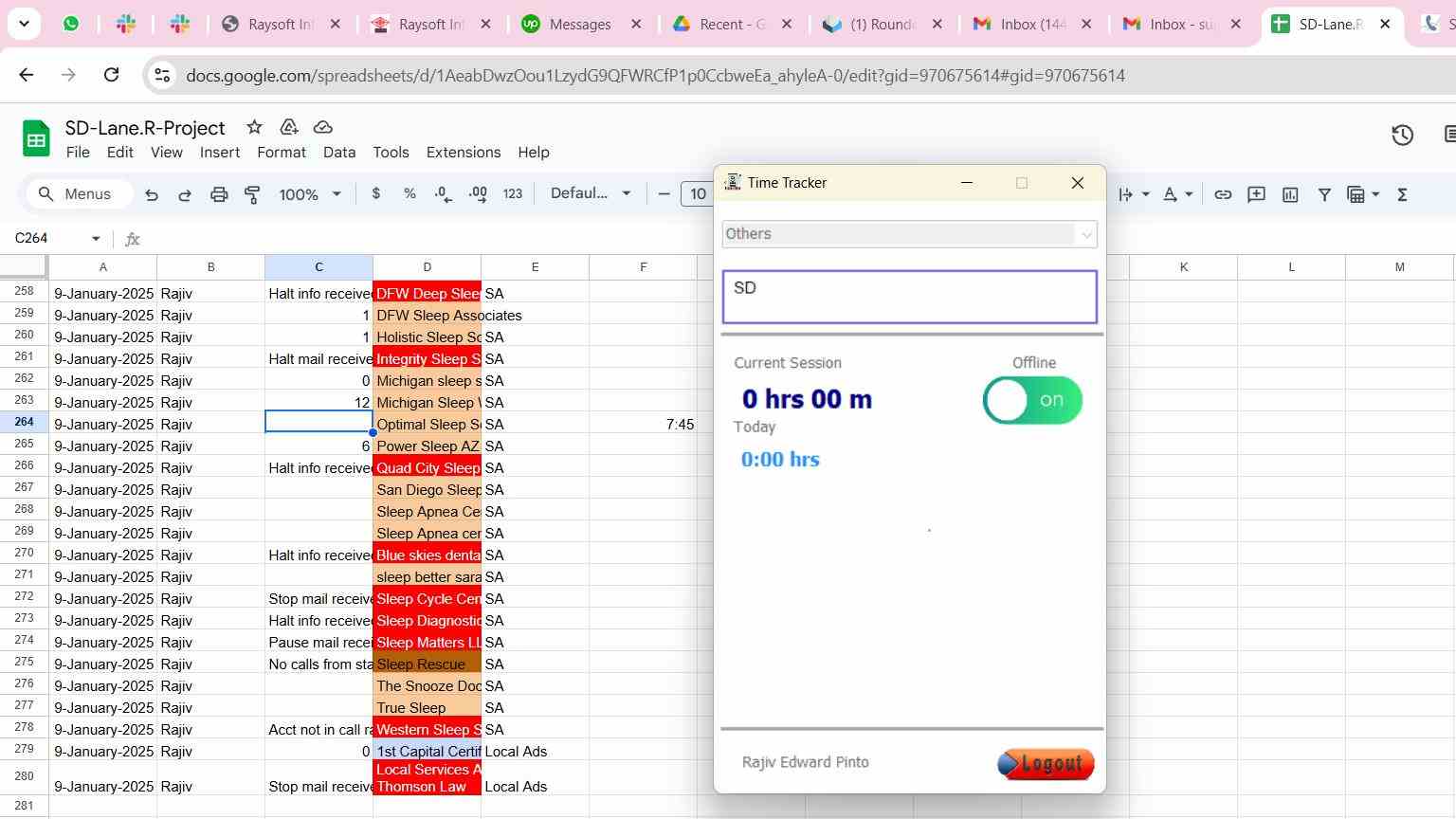Viewport: 1456px width, 819px height.
Task: Click the Move to folder icon
Action: pos(289,127)
